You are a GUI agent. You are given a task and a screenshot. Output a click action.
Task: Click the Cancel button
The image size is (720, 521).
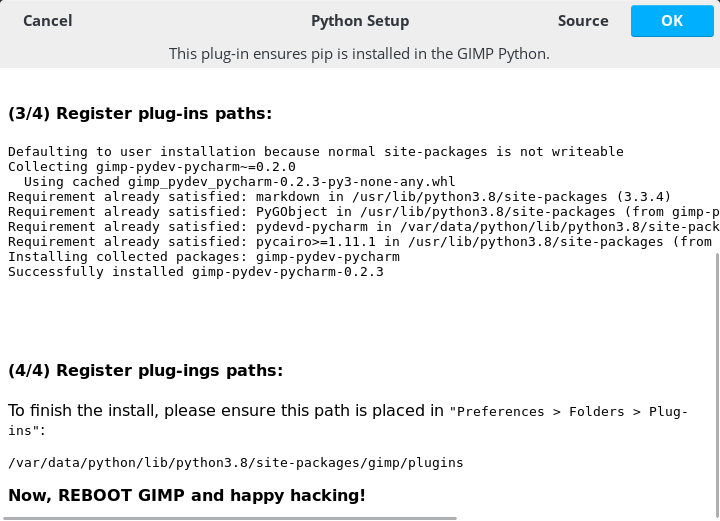point(47,21)
